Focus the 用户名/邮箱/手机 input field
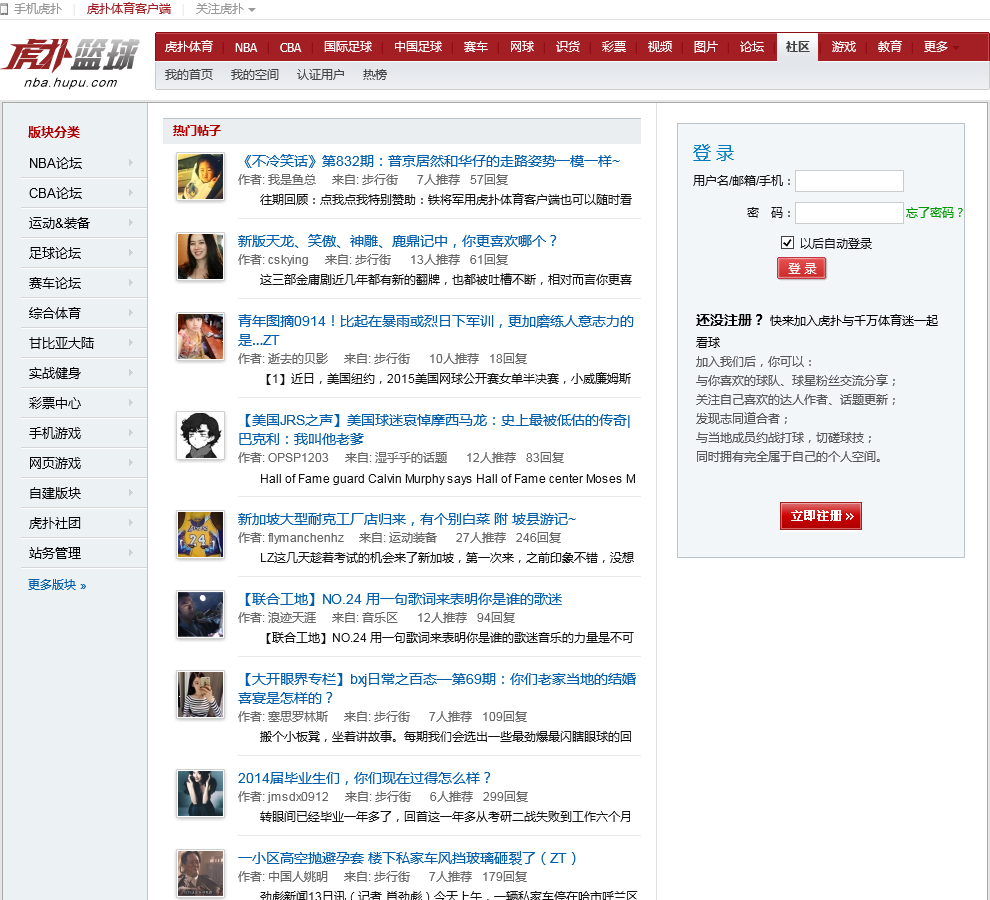Viewport: 990px width, 900px height. coord(849,181)
